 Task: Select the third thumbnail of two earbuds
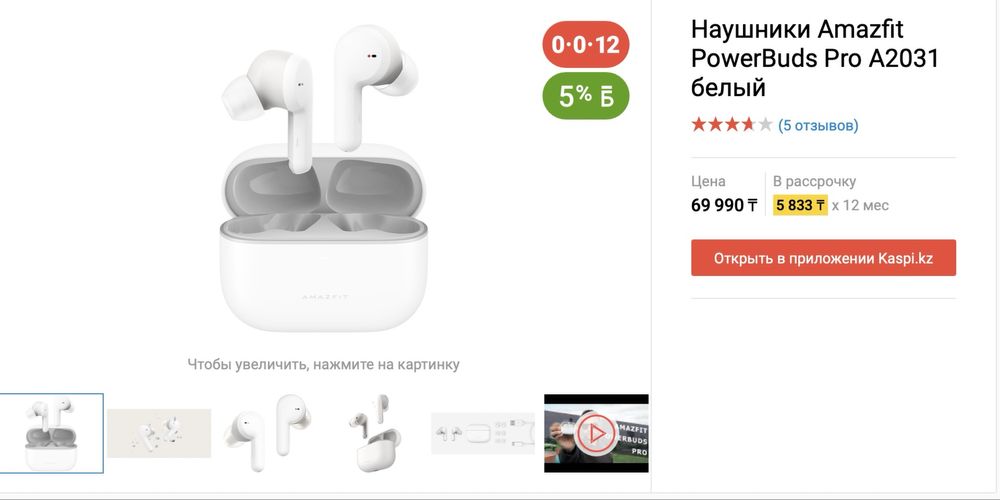pyautogui.click(x=268, y=434)
